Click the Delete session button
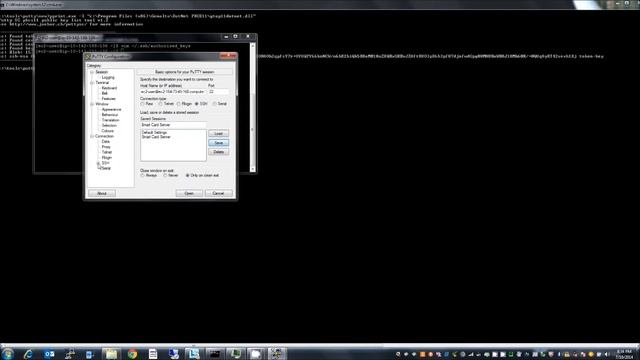This screenshot has width=640, height=360. point(218,152)
